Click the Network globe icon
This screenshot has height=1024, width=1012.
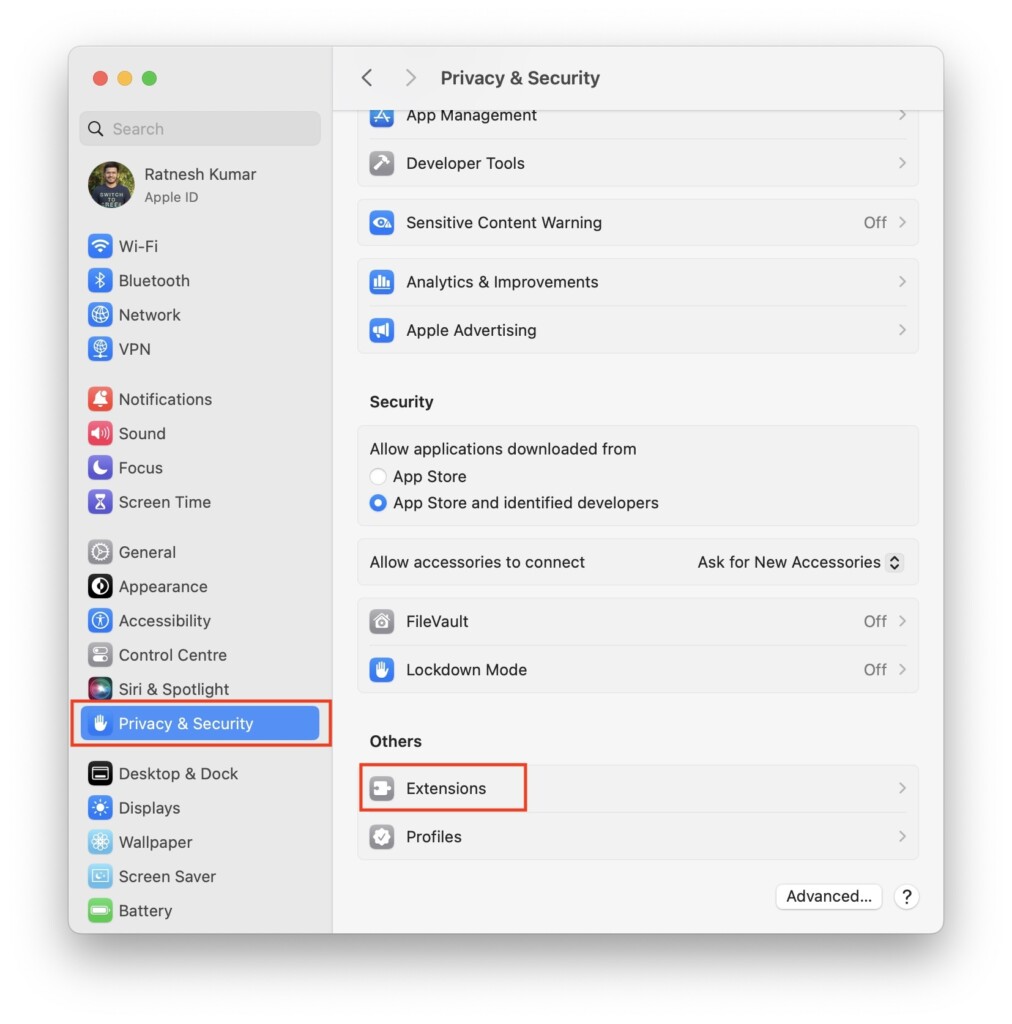coord(100,315)
